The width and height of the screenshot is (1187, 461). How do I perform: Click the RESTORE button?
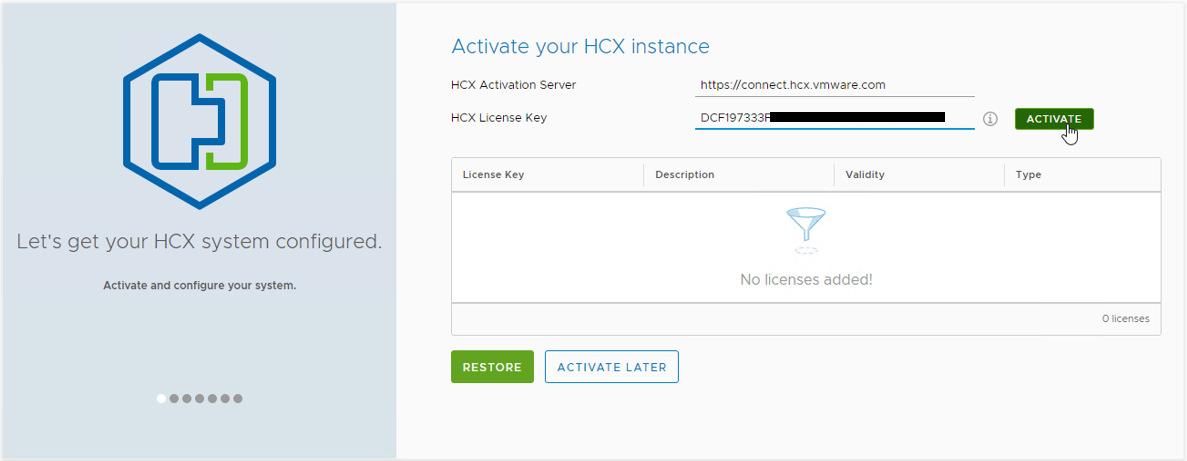492,367
